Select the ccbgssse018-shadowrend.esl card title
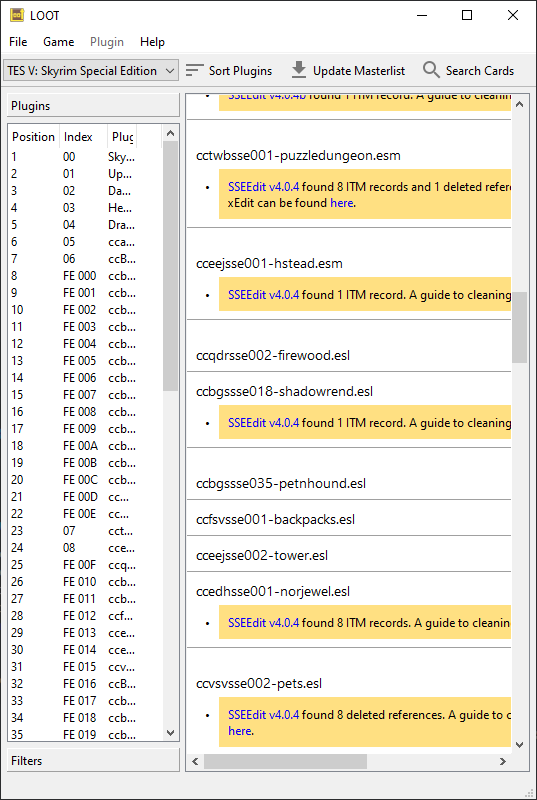 click(x=285, y=391)
